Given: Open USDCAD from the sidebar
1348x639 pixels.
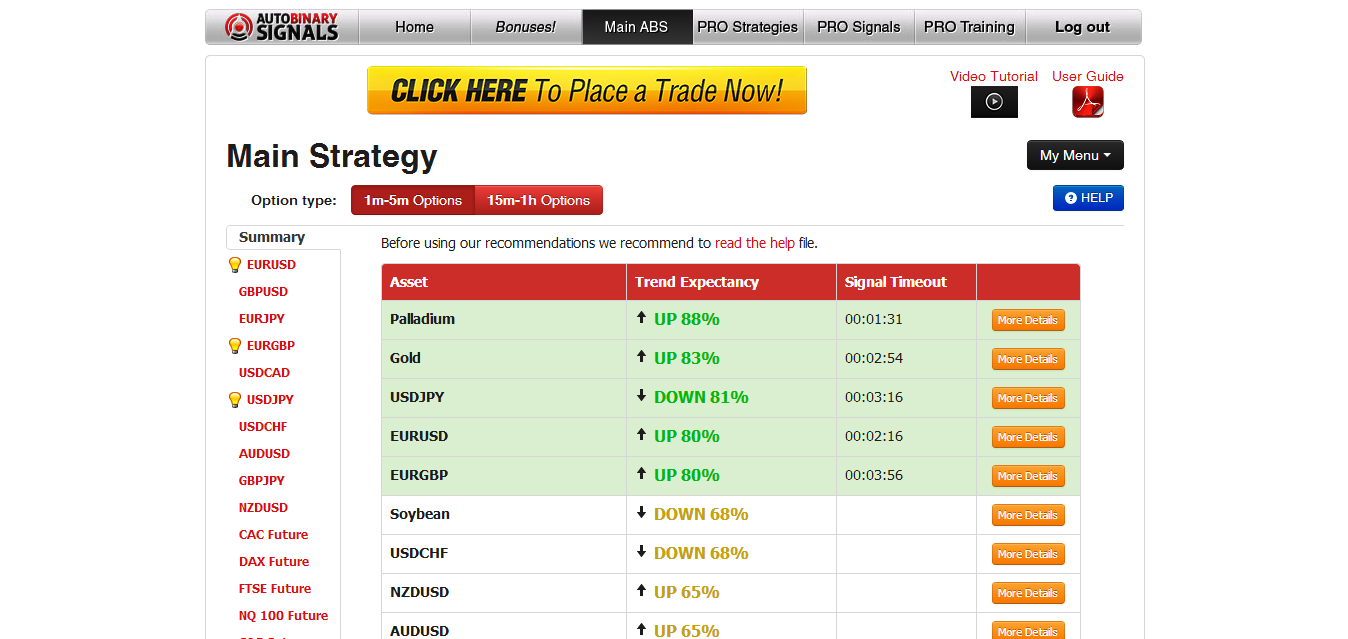Looking at the screenshot, I should coord(264,373).
